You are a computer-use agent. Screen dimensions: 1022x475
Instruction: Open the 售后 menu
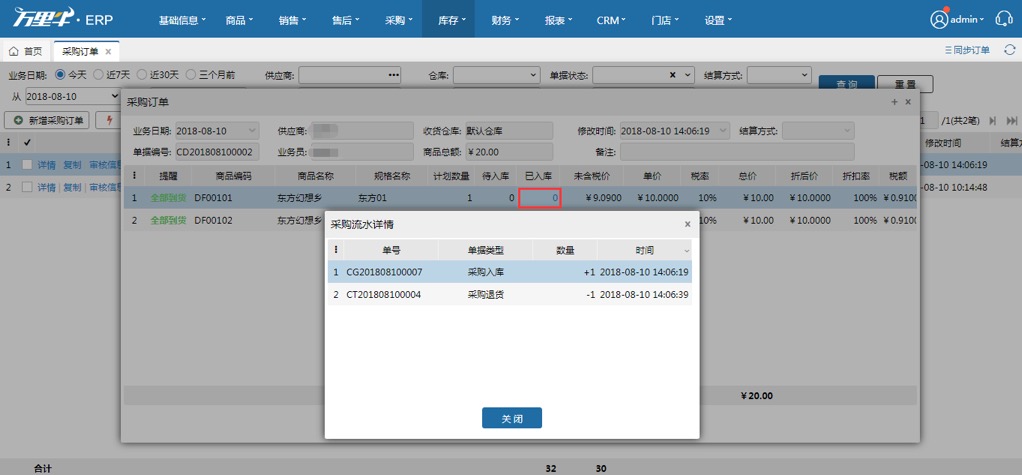(345, 20)
